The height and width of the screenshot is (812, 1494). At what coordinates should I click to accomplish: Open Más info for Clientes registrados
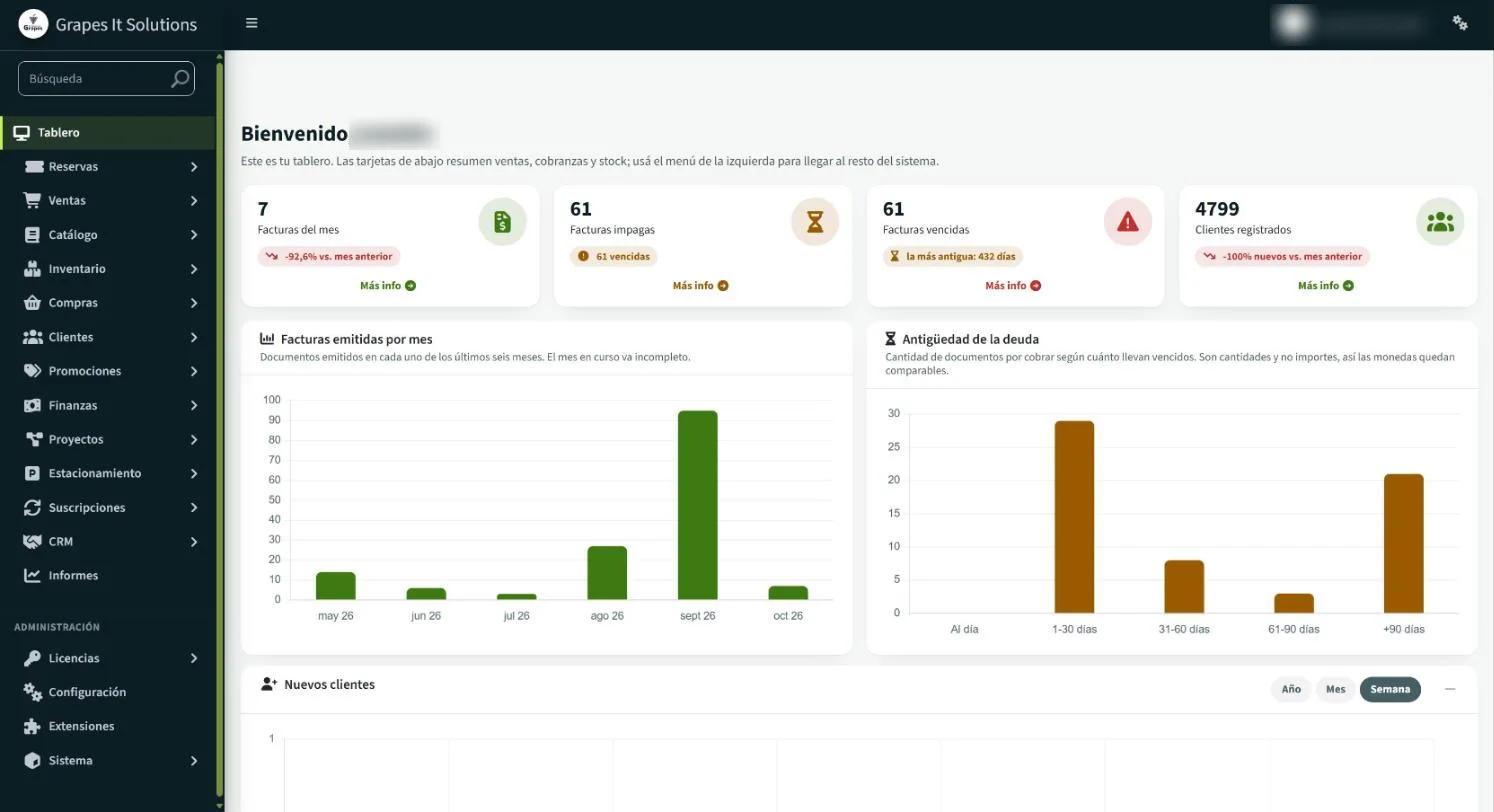click(1326, 286)
